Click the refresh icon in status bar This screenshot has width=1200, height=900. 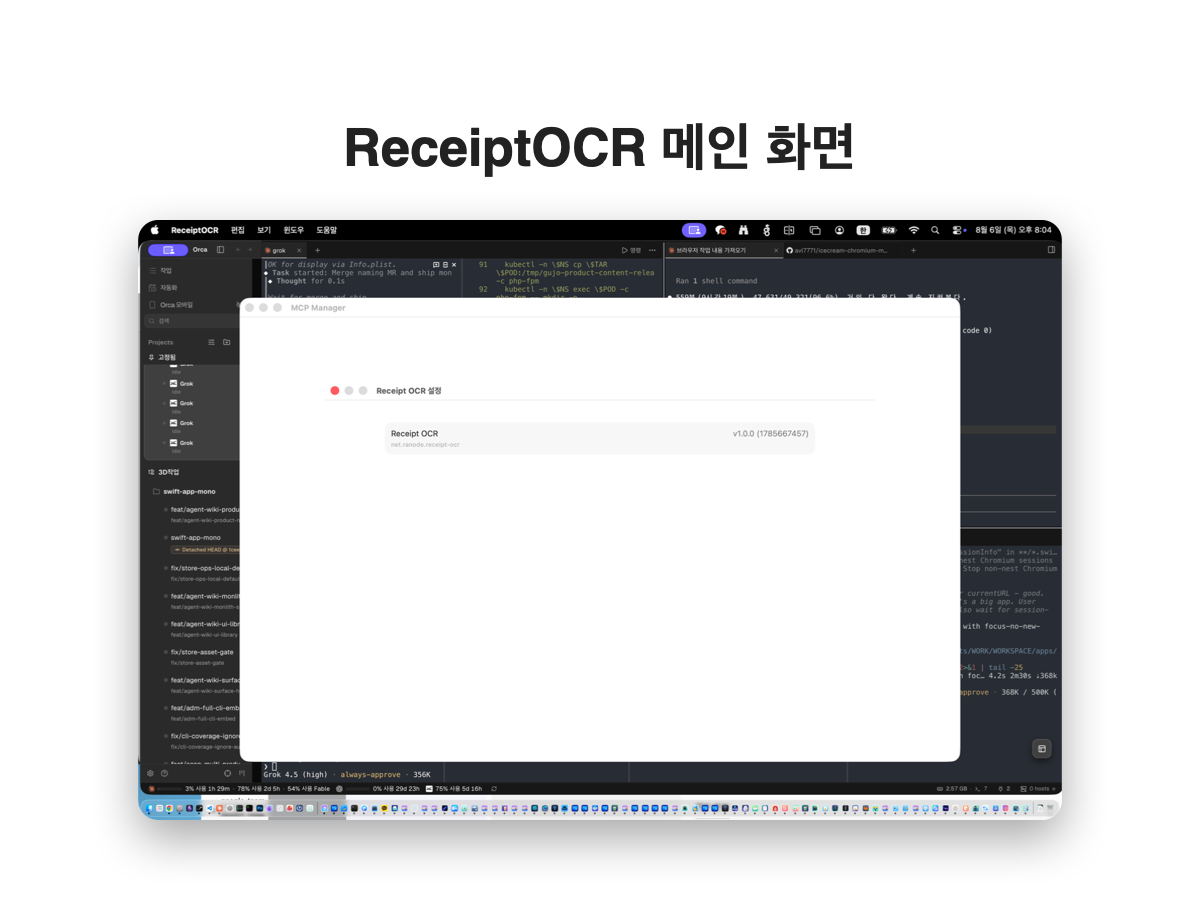click(x=495, y=788)
